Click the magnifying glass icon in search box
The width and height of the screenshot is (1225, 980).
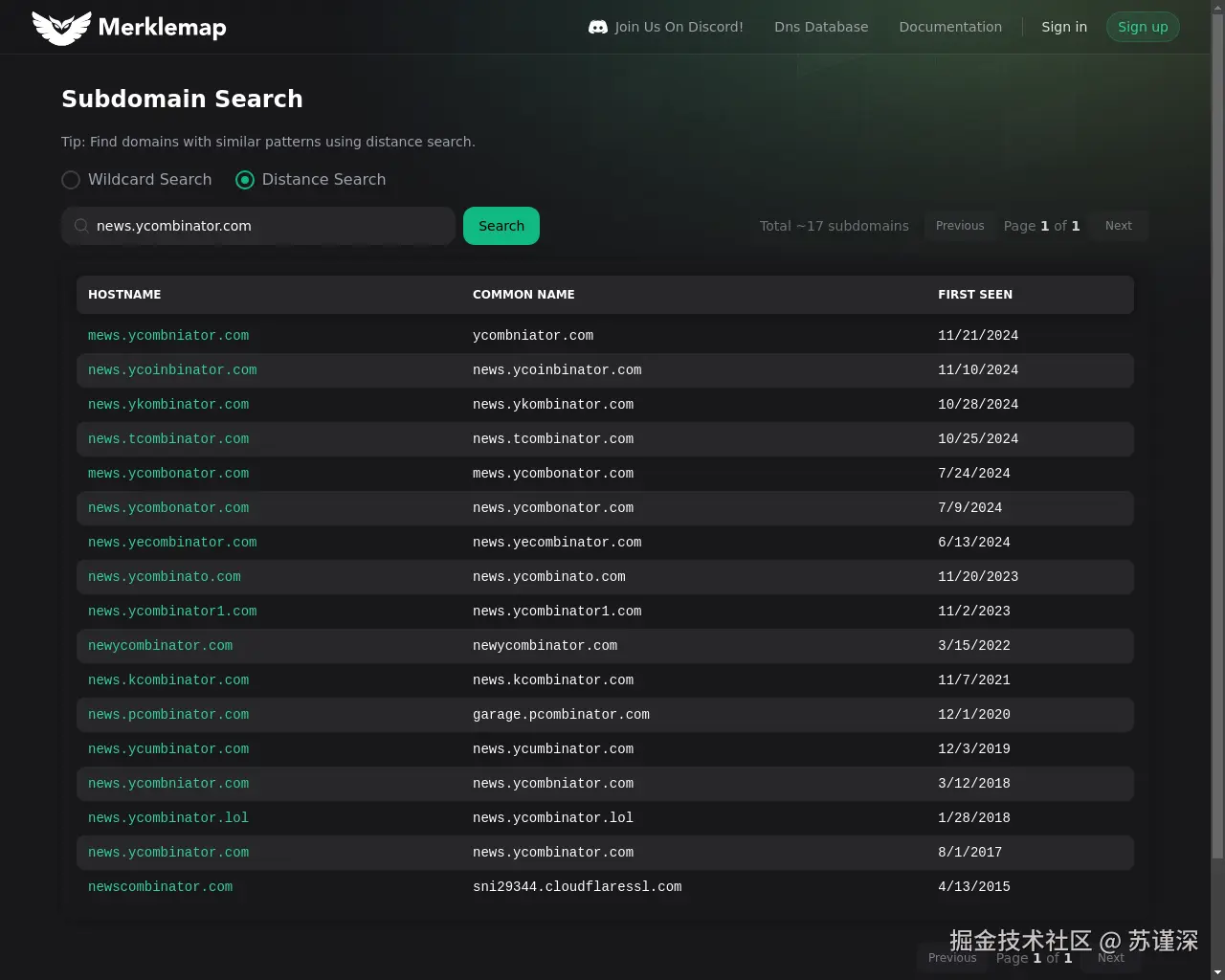click(x=82, y=226)
